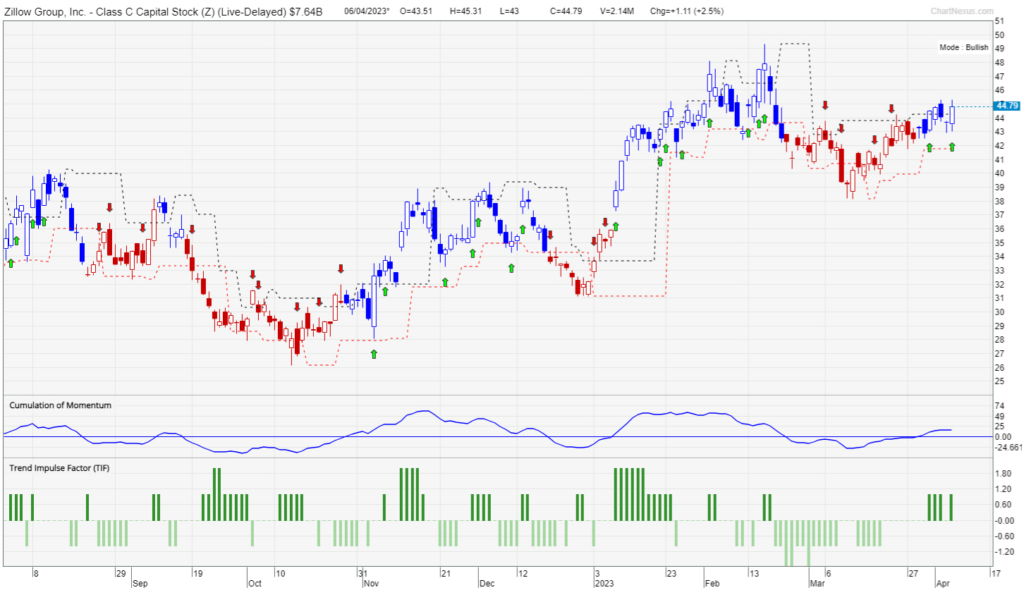Click the V=2.14M volume value
The width and height of the screenshot is (1024, 590).
[x=617, y=11]
